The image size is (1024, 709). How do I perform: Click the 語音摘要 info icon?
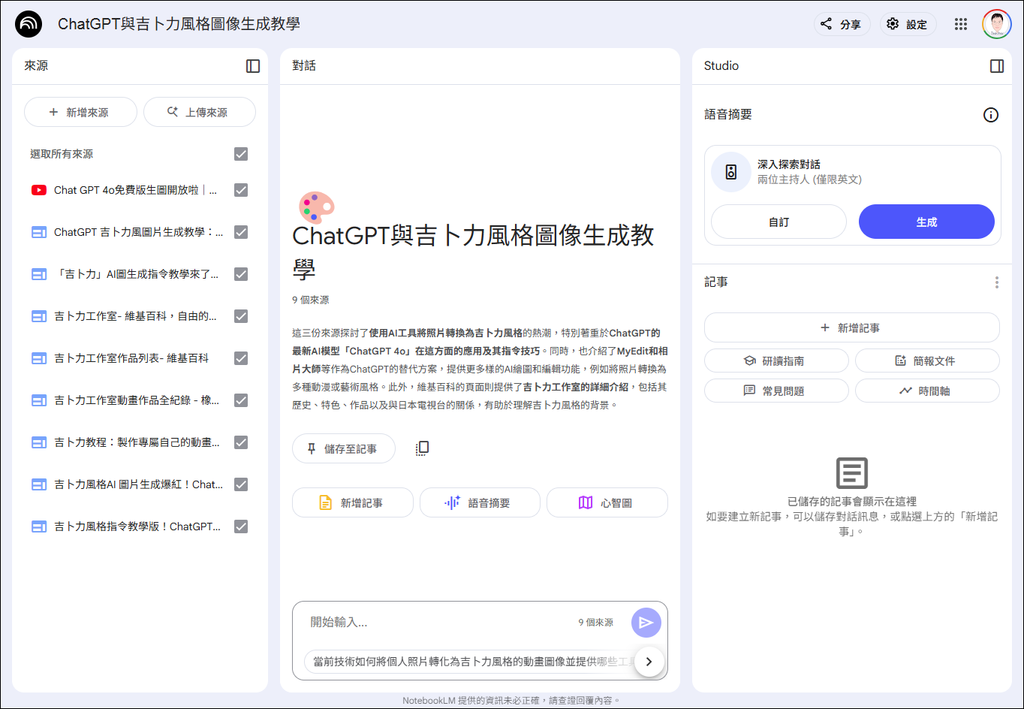(991, 115)
